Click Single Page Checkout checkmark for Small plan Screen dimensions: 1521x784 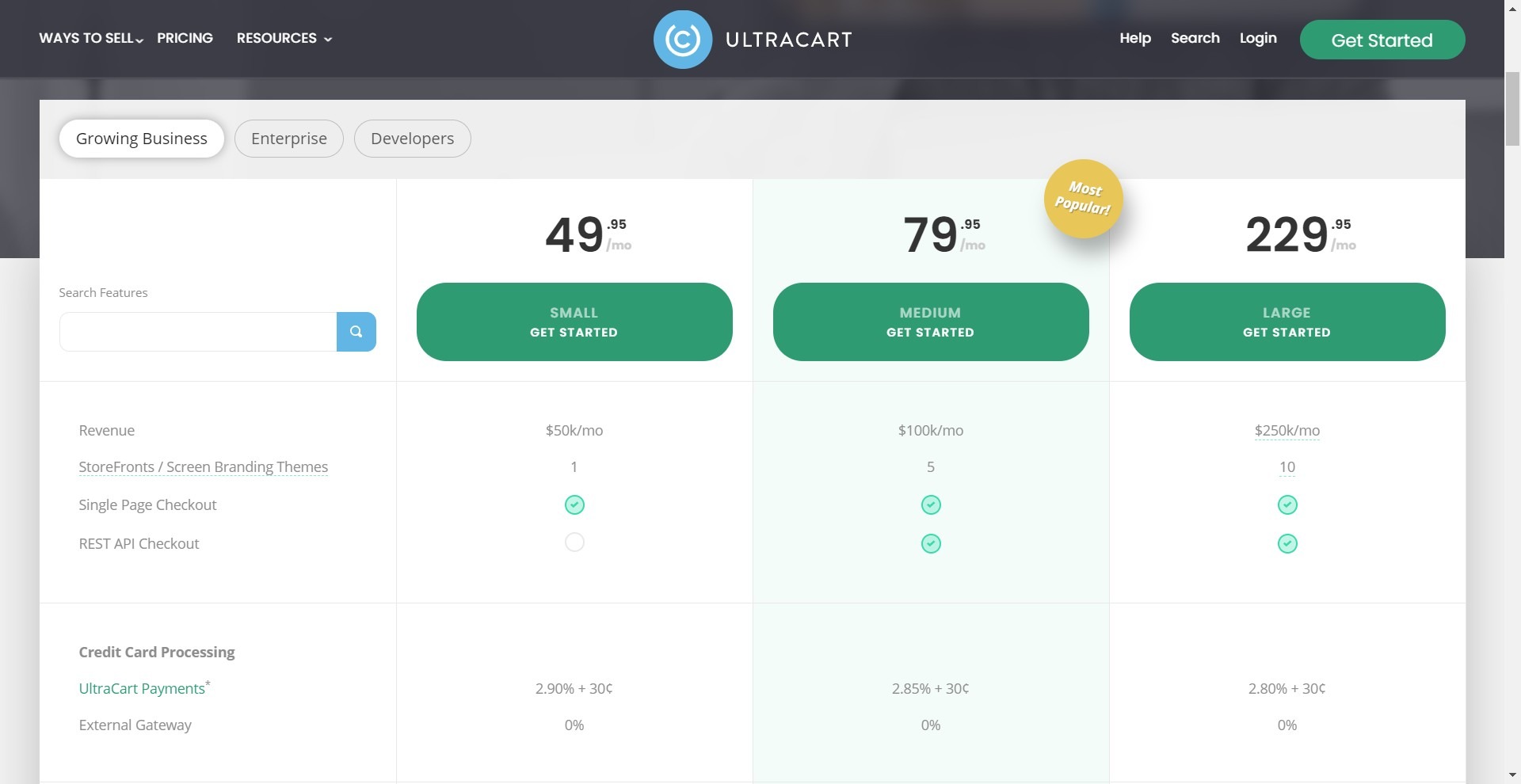pyautogui.click(x=574, y=504)
